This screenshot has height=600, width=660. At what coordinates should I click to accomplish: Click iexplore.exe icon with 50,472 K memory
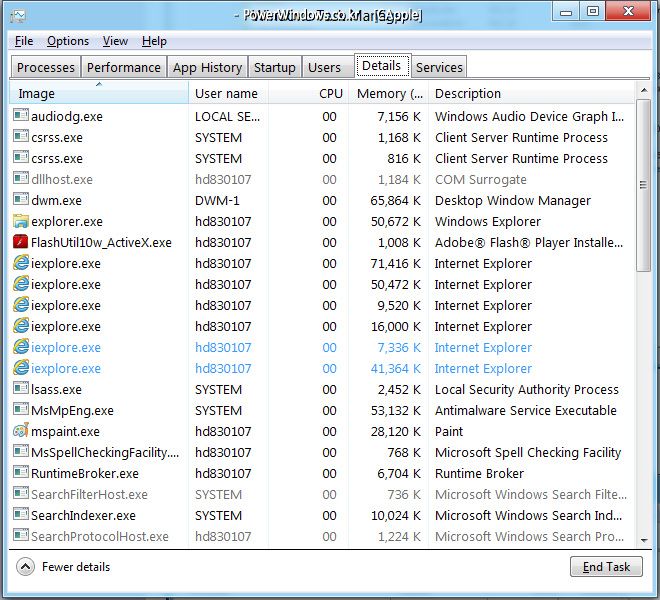(x=21, y=283)
